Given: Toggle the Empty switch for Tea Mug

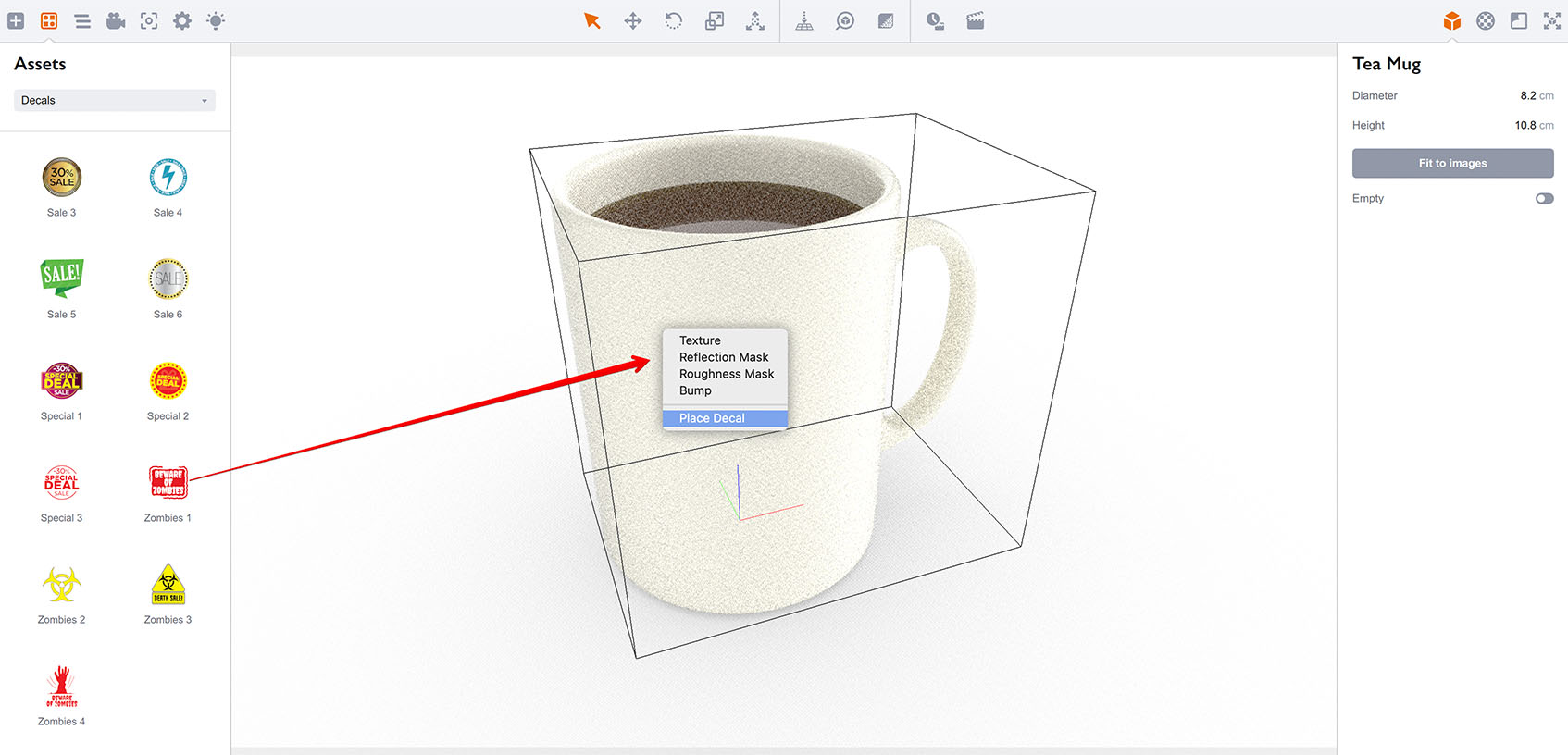Looking at the screenshot, I should (x=1544, y=198).
